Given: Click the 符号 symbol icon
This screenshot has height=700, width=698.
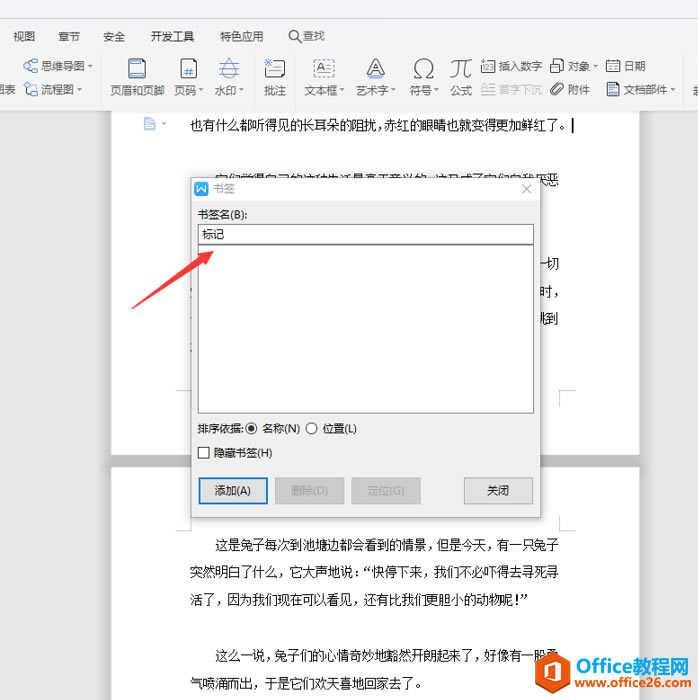Looking at the screenshot, I should (423, 69).
